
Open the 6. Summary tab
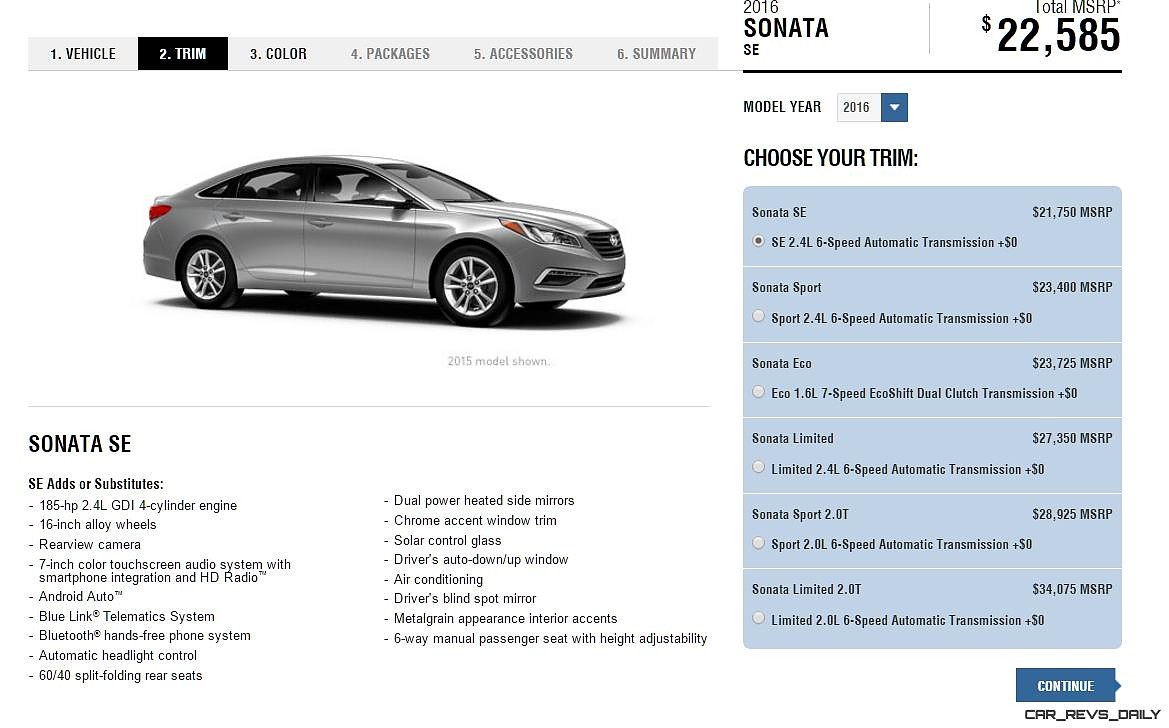pos(656,54)
